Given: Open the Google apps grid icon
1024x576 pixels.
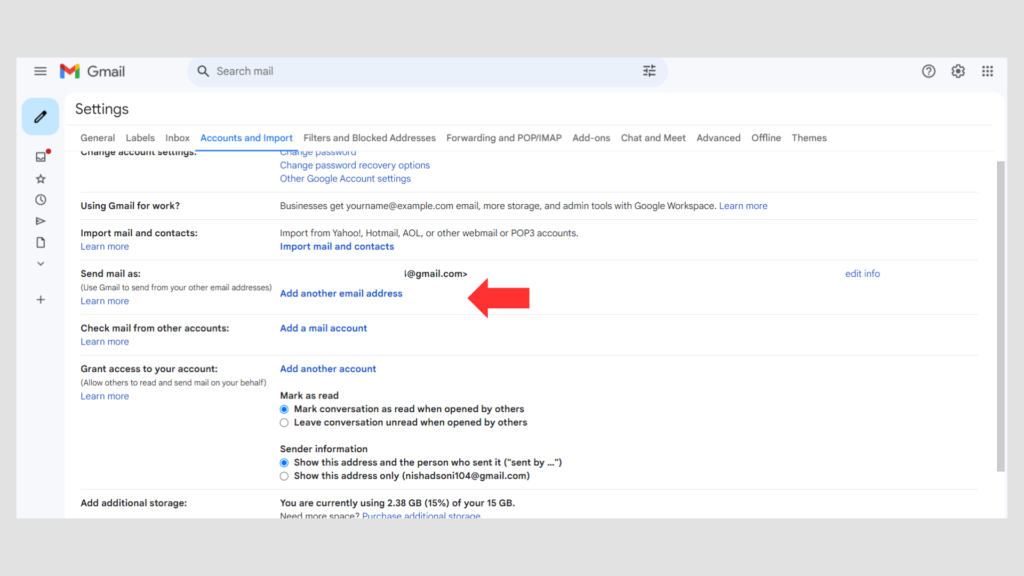Looking at the screenshot, I should click(987, 71).
